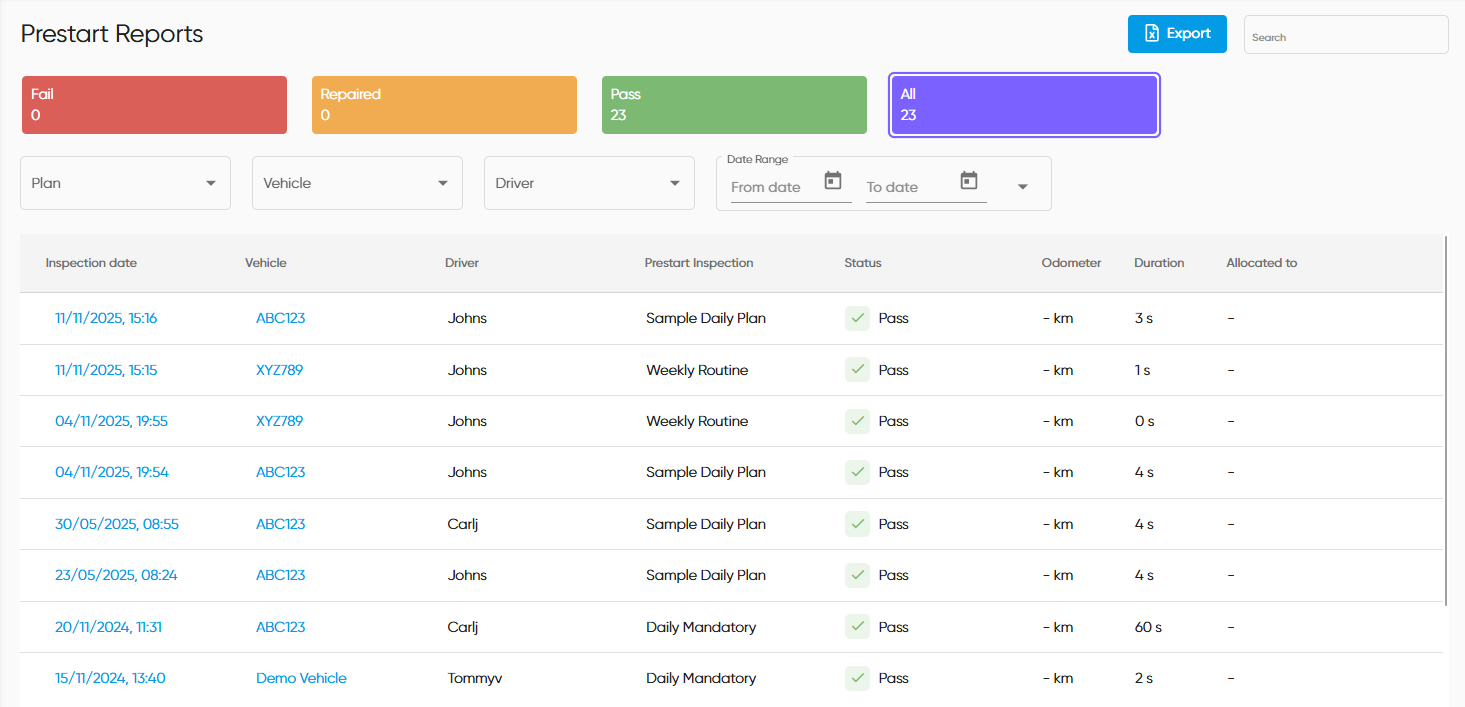Click Pass checkmark icon for Demo Vehicle row

tap(857, 678)
